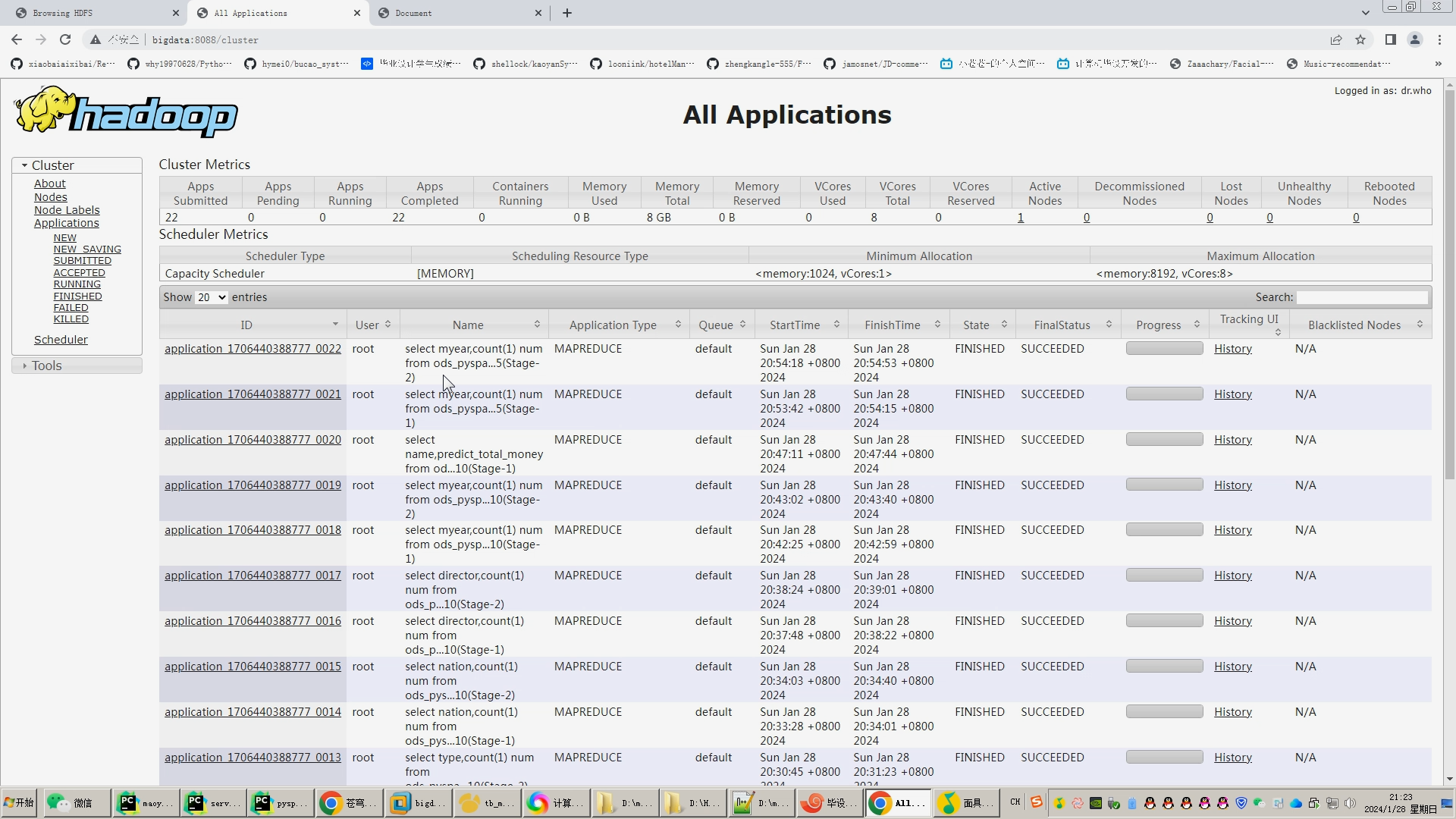Viewport: 1456px width, 819px height.
Task: Expand the Tools sidebar section
Action: coord(46,366)
